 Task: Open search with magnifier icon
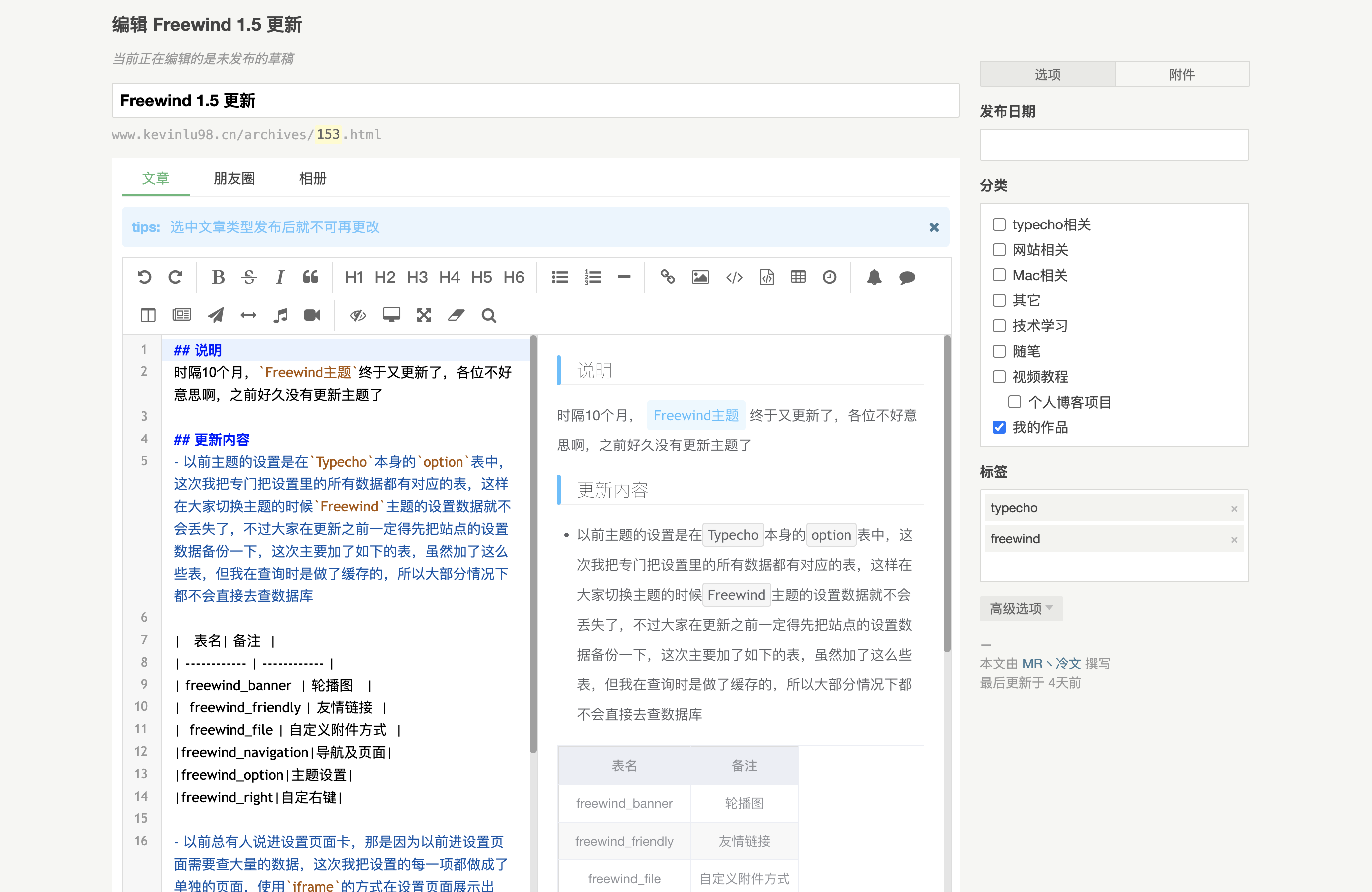click(489, 315)
